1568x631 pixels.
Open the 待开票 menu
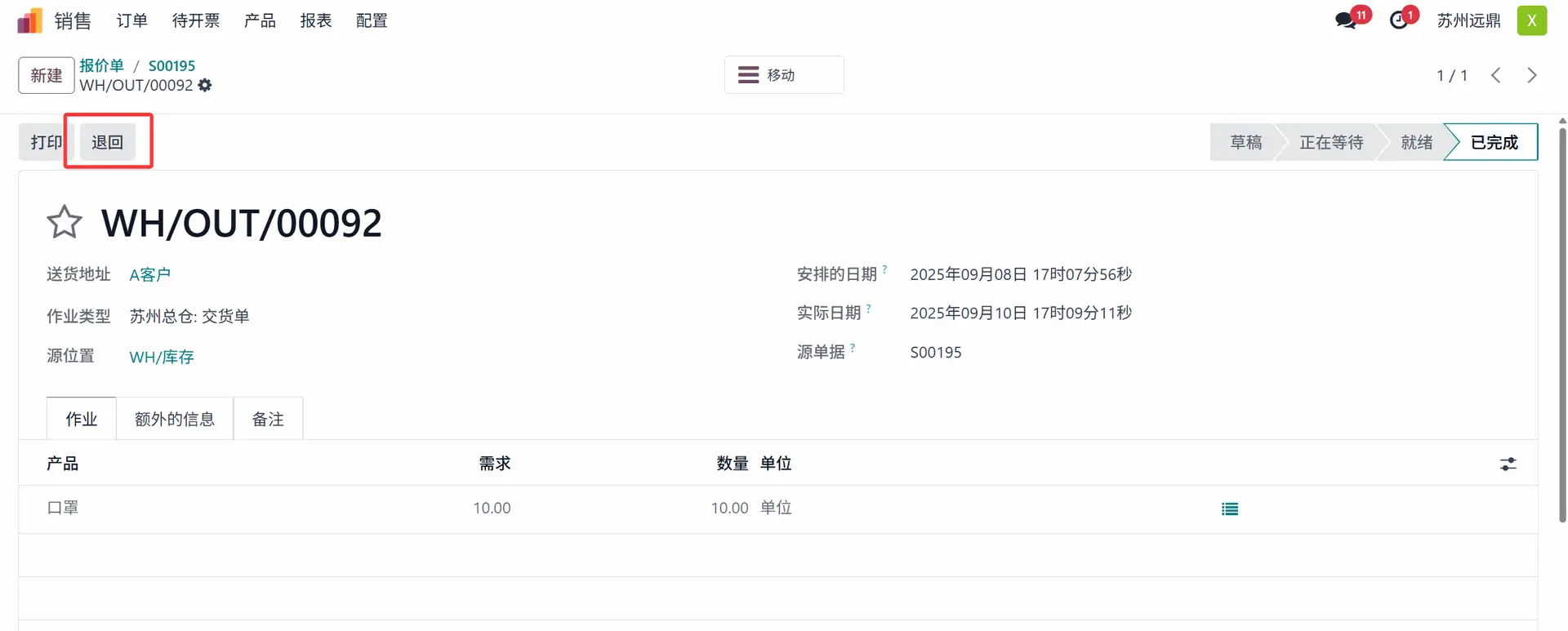196,20
